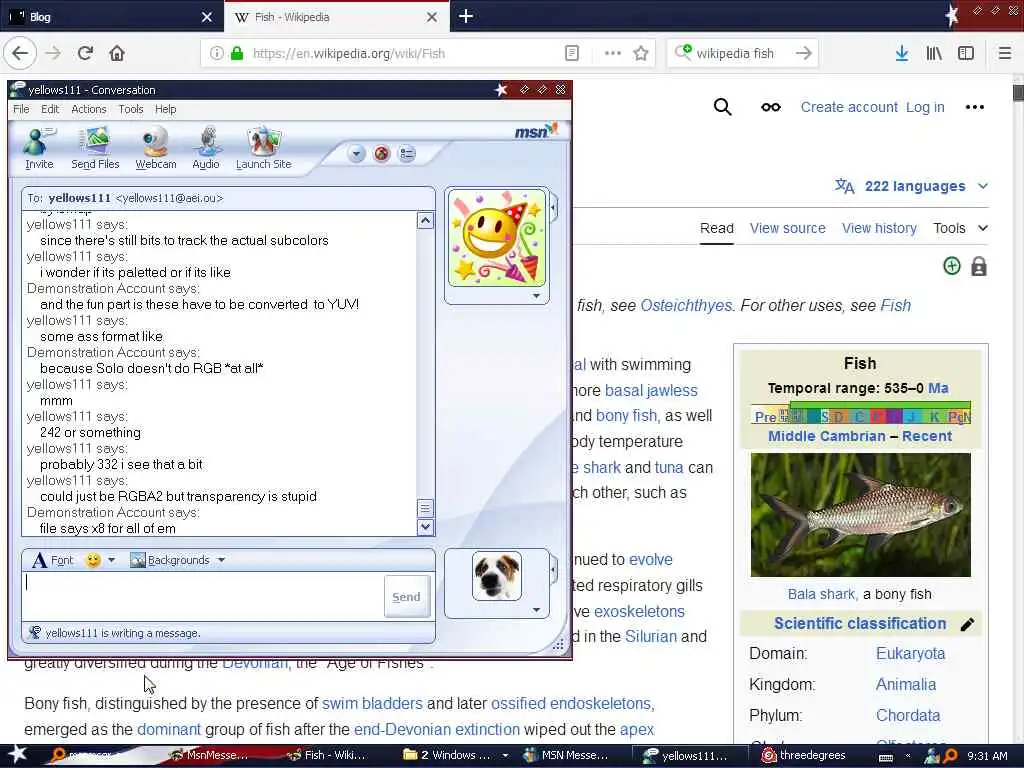Bookmark page with the star icon

(641, 54)
